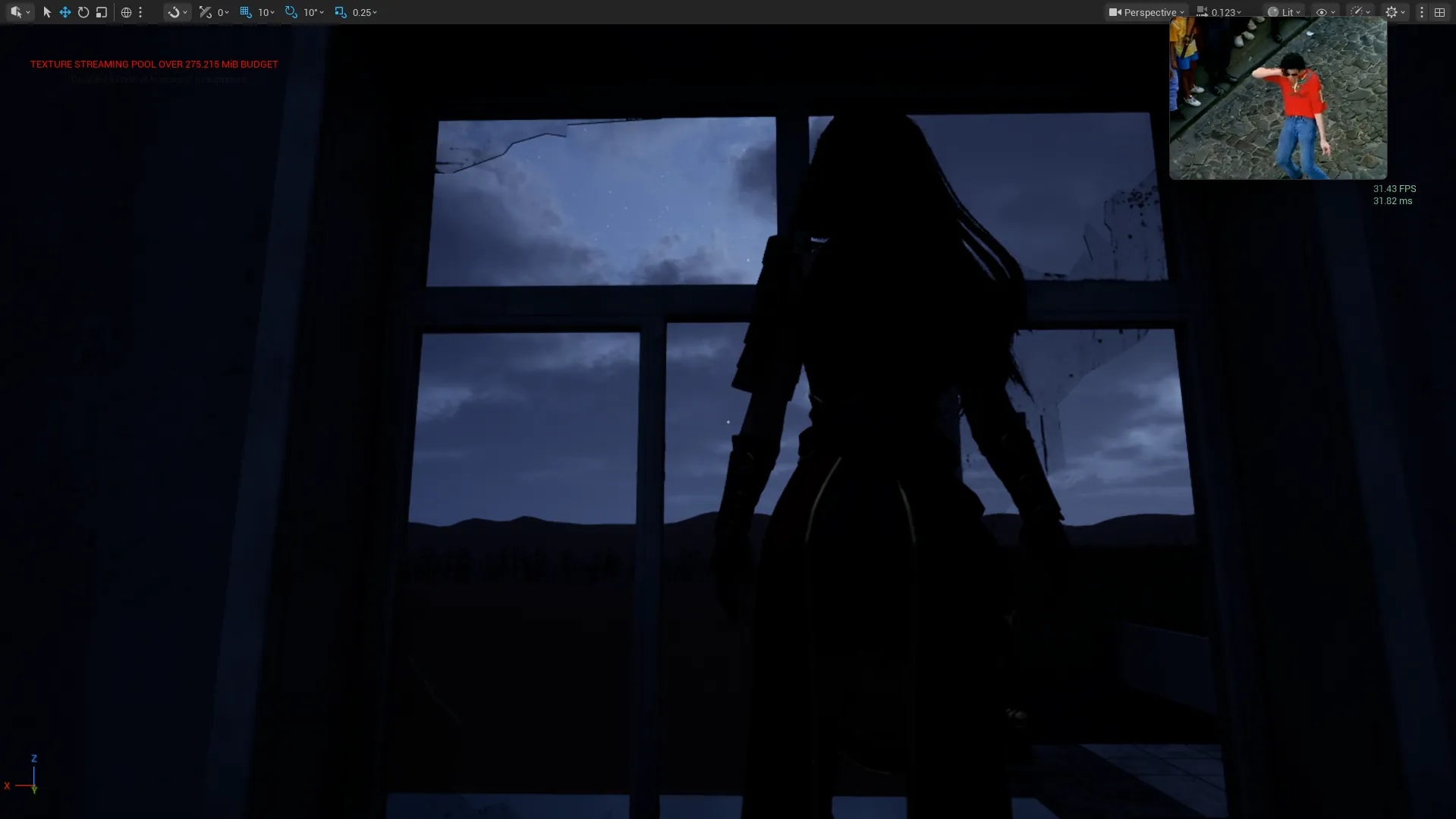
Task: Open viewport settings gear menu
Action: (1395, 12)
